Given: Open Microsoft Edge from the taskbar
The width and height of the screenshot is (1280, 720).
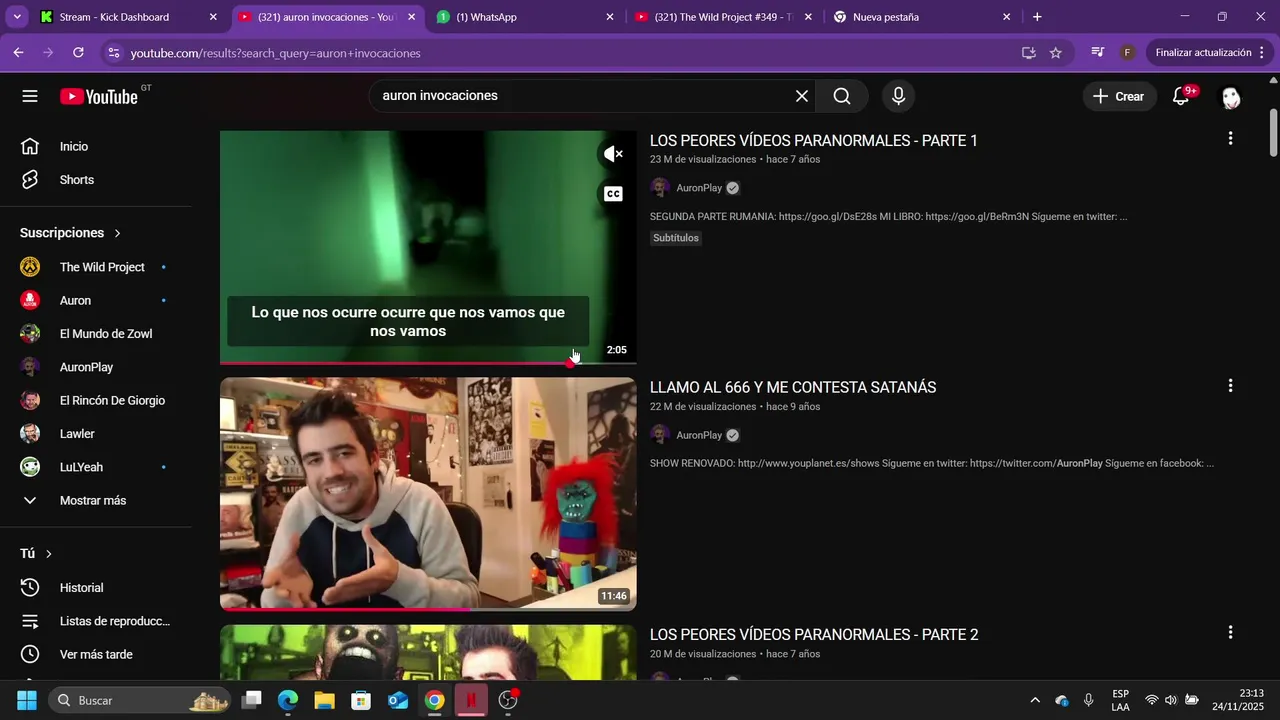Looking at the screenshot, I should 288,700.
